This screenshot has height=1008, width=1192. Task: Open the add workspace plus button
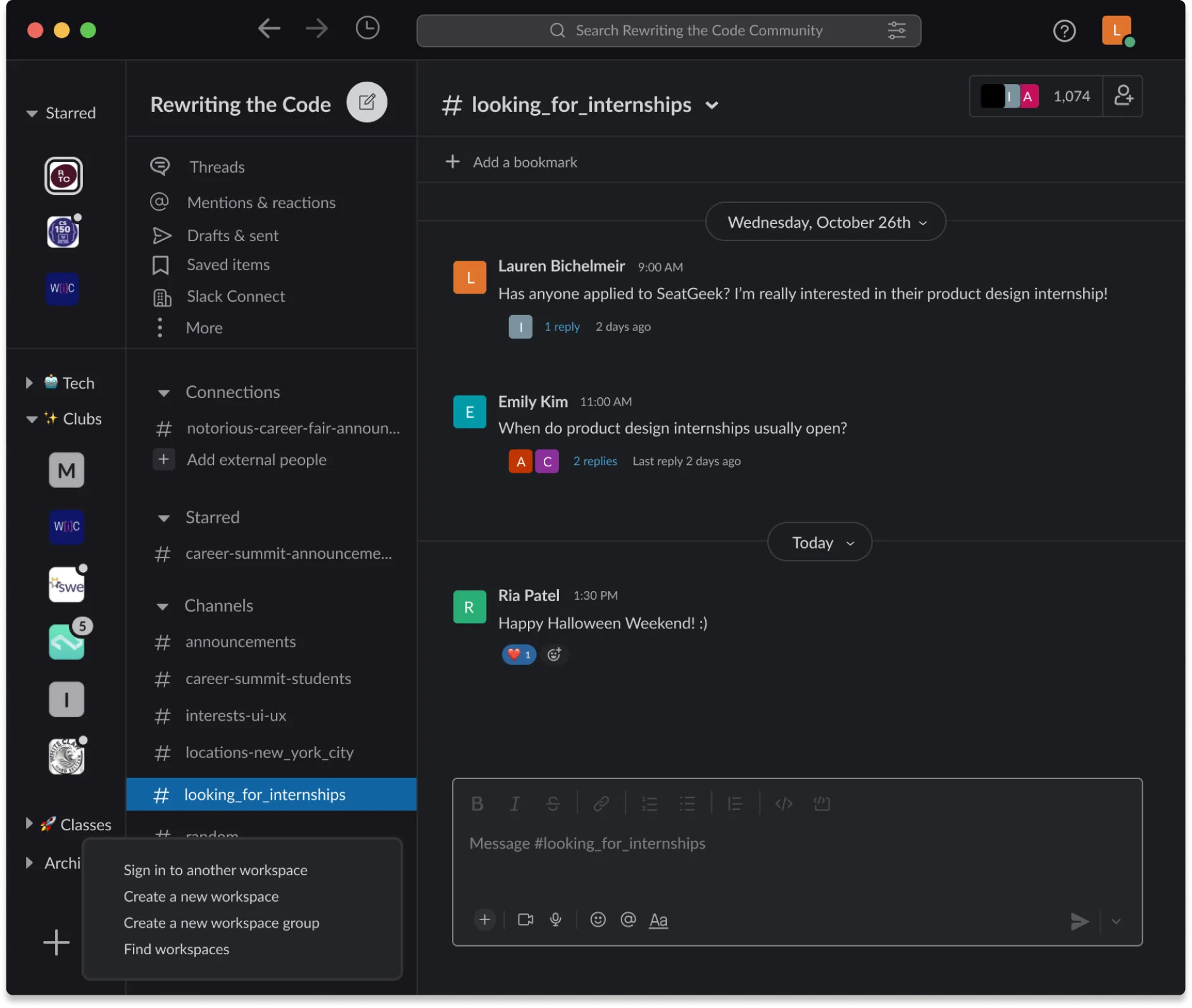pos(56,942)
